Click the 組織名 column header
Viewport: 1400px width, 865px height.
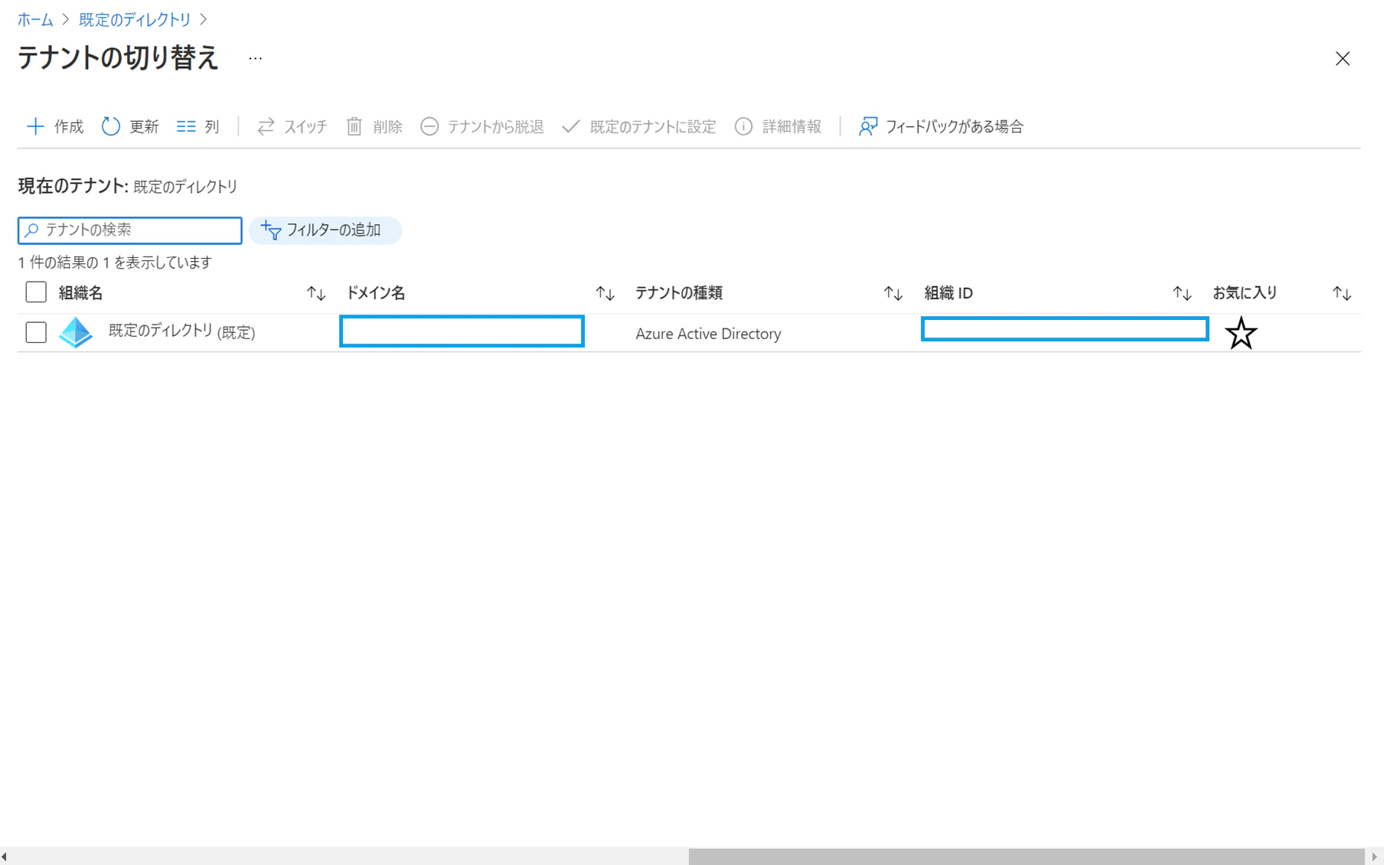[80, 293]
